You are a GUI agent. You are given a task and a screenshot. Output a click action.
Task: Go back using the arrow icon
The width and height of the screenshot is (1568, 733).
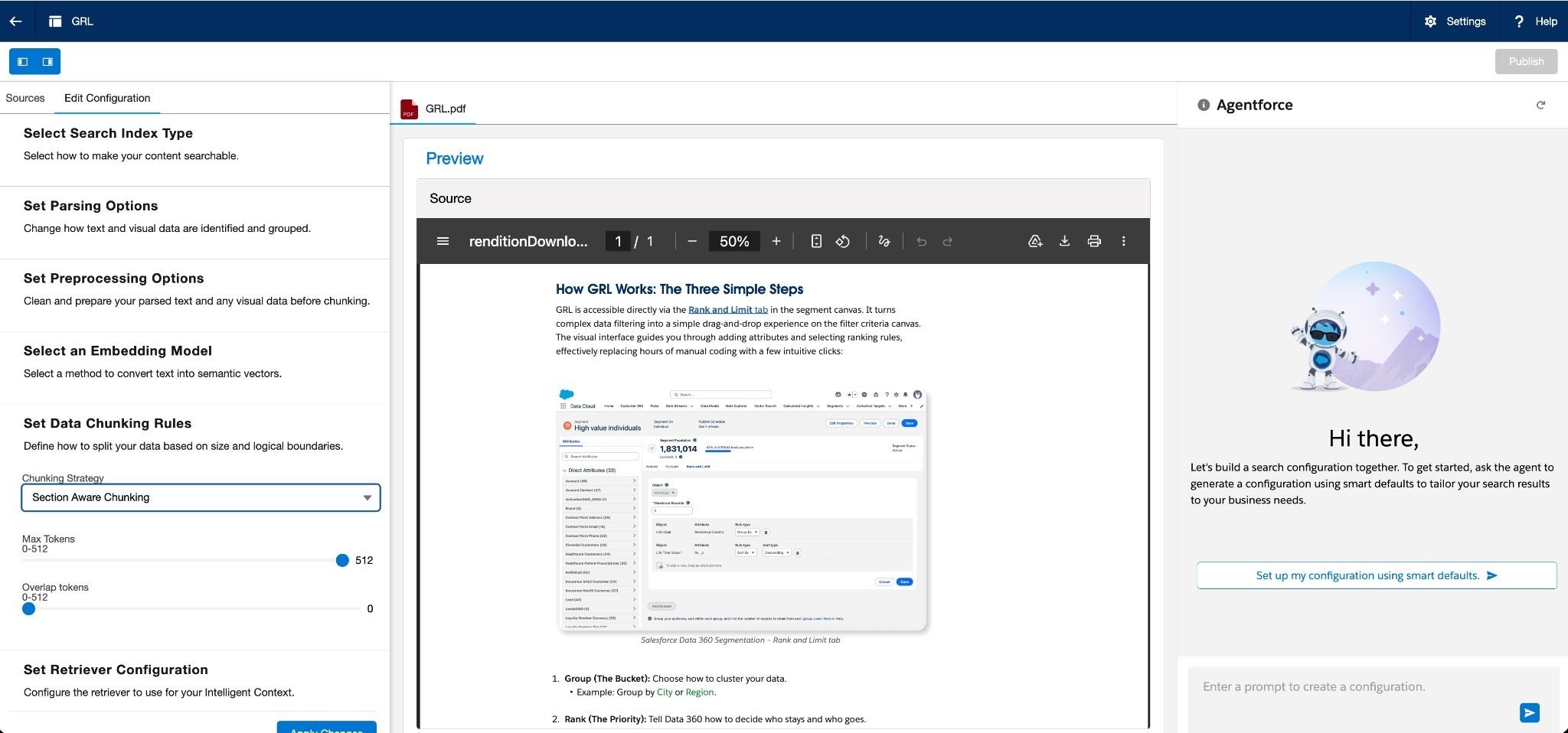[x=15, y=21]
